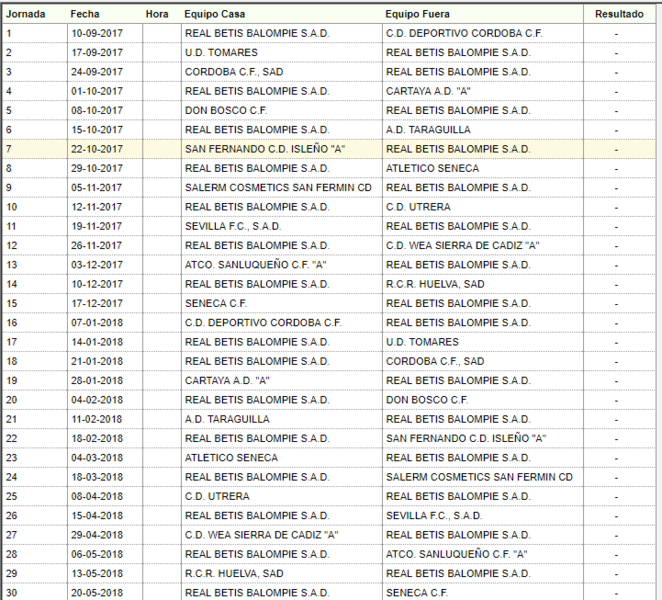The image size is (662, 600).
Task: Select ATLETICO SENECA in jornada 8
Action: pos(432,168)
